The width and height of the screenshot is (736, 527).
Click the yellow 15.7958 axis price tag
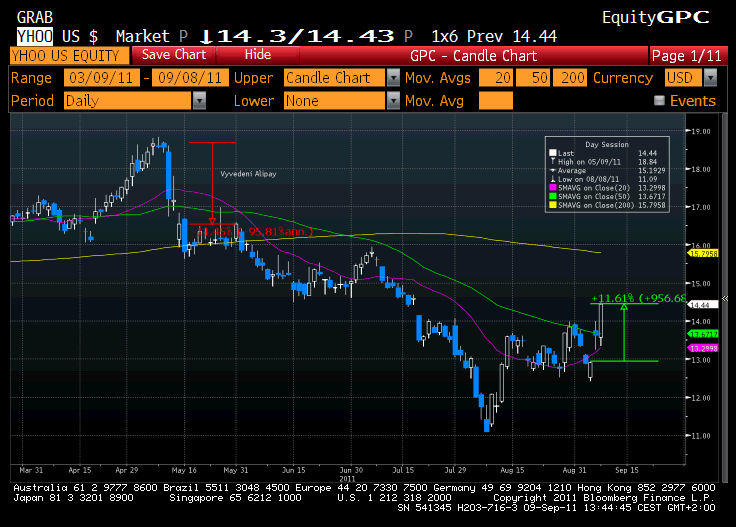click(x=703, y=253)
